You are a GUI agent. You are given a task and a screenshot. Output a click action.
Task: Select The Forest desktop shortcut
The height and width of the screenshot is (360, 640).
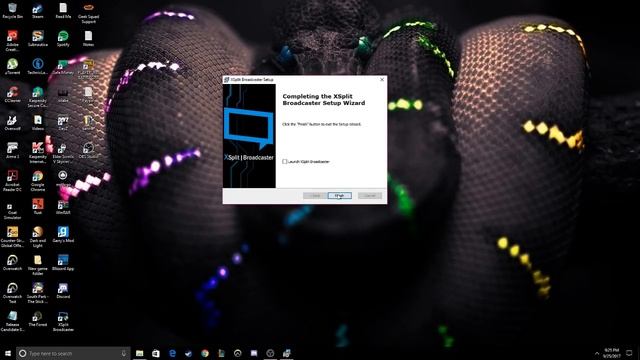38,319
